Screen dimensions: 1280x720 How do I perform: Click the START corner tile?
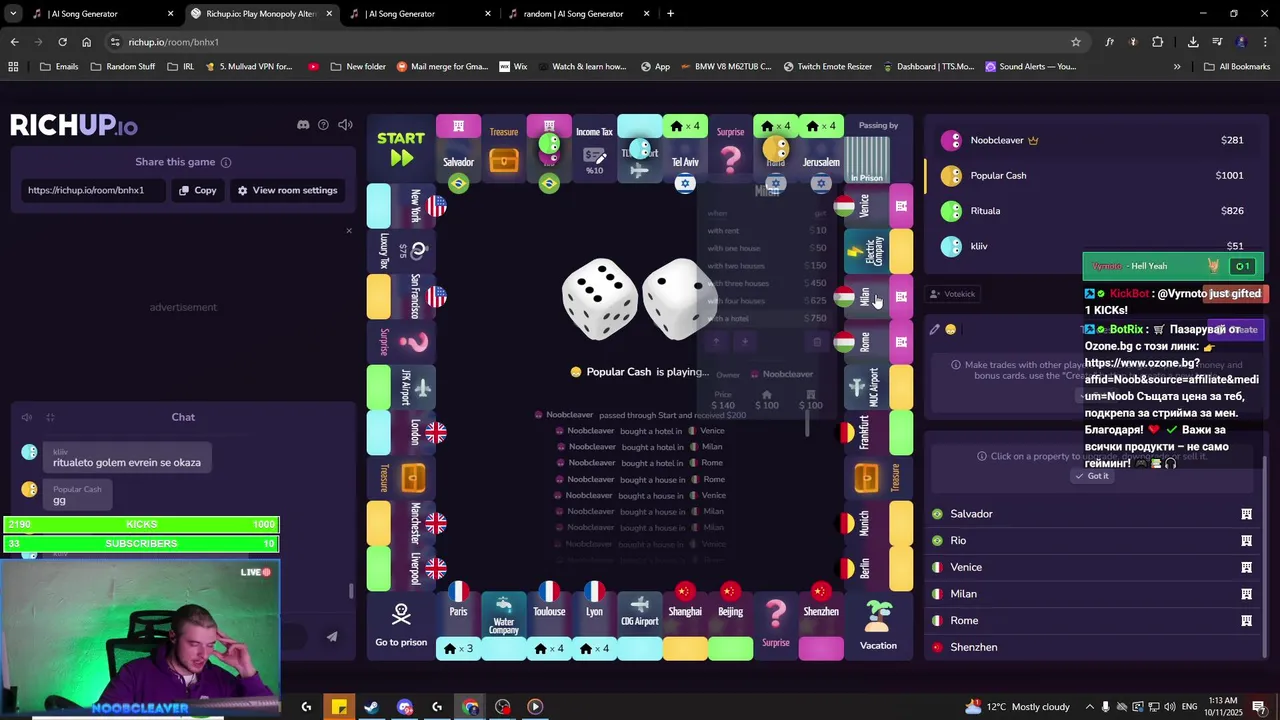click(x=401, y=148)
